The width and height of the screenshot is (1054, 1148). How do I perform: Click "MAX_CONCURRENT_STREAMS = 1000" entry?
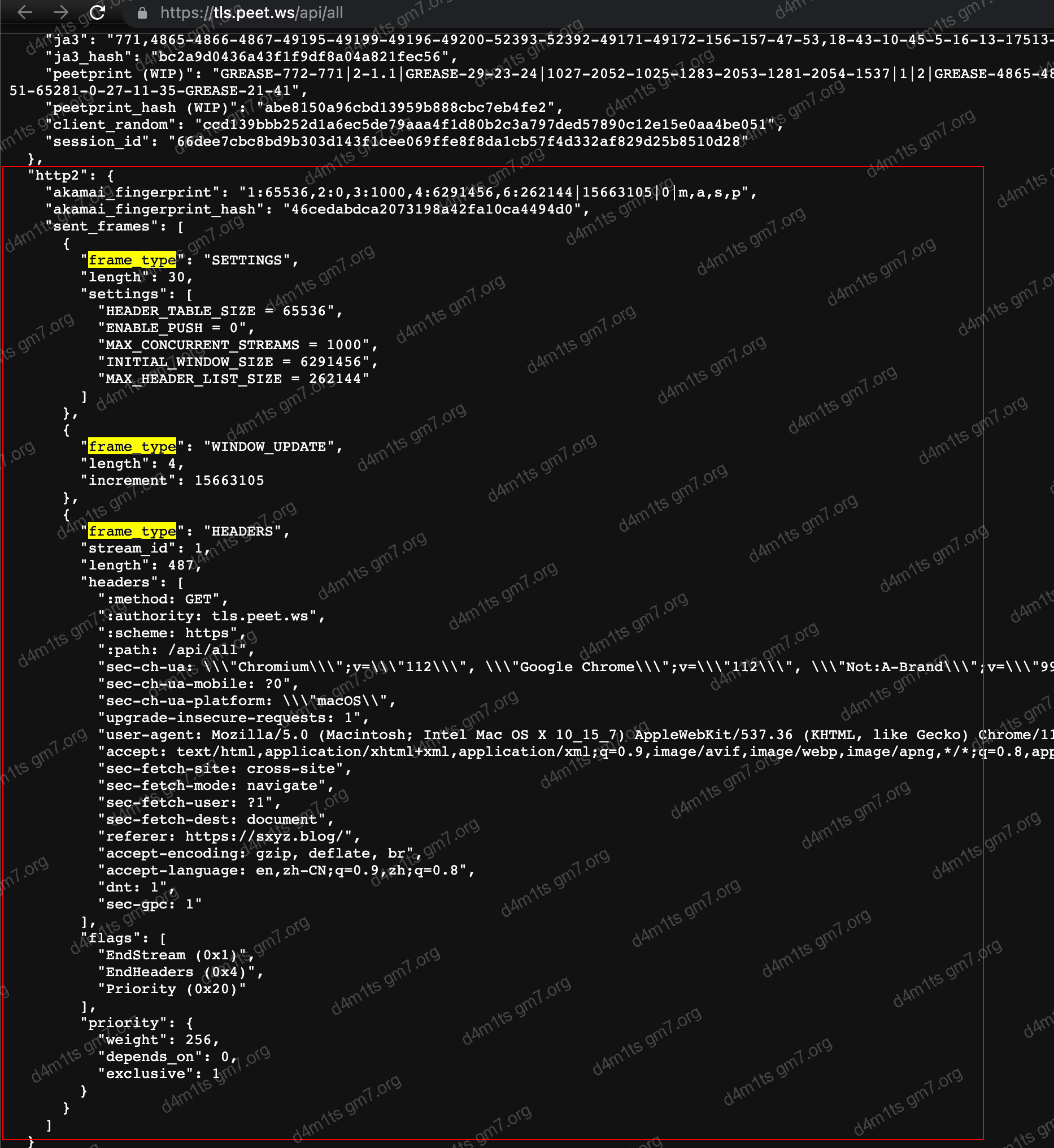coord(238,345)
